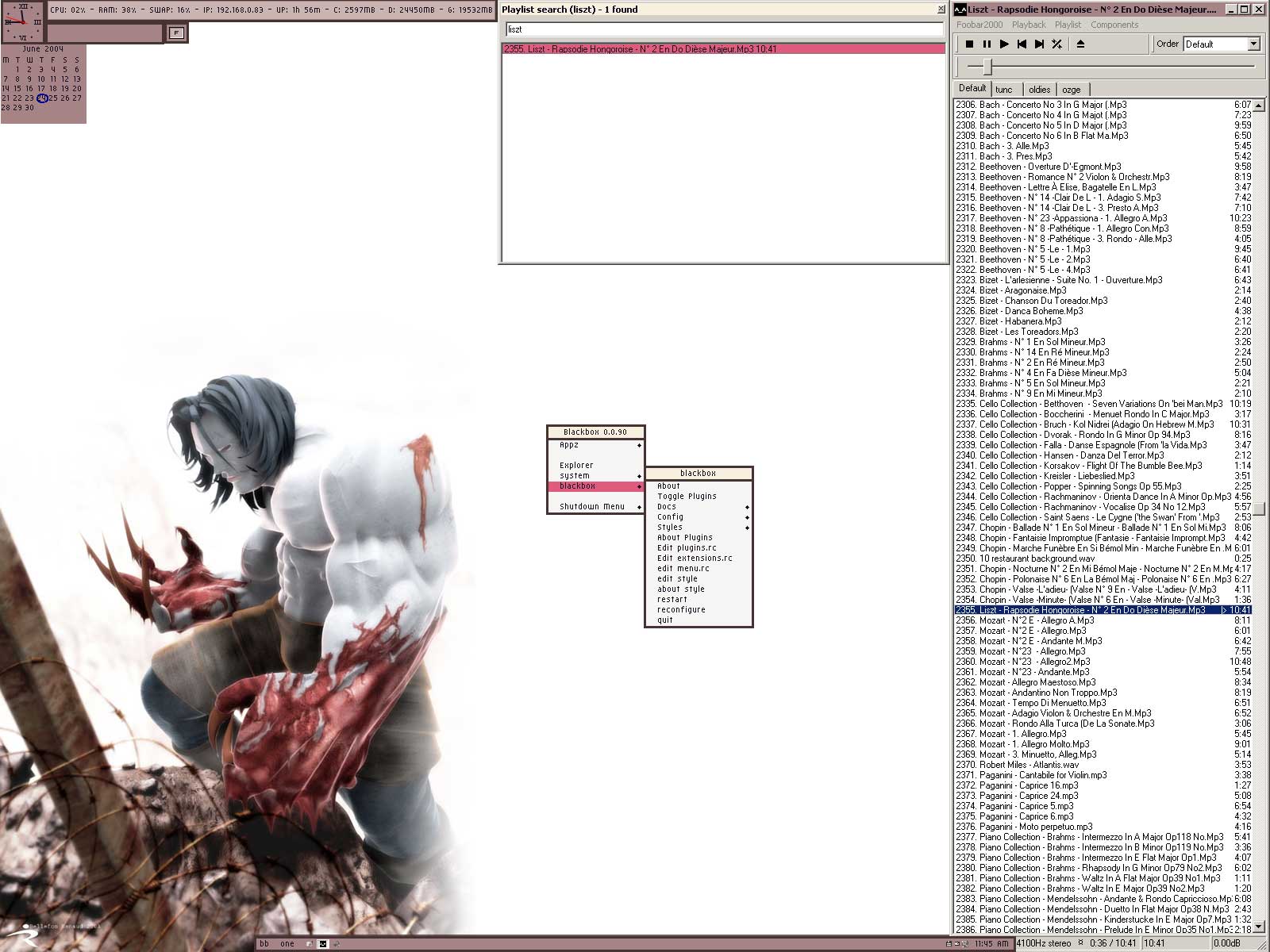Click the bb workspace label in the taskbar
The image size is (1270, 952).
(x=264, y=944)
